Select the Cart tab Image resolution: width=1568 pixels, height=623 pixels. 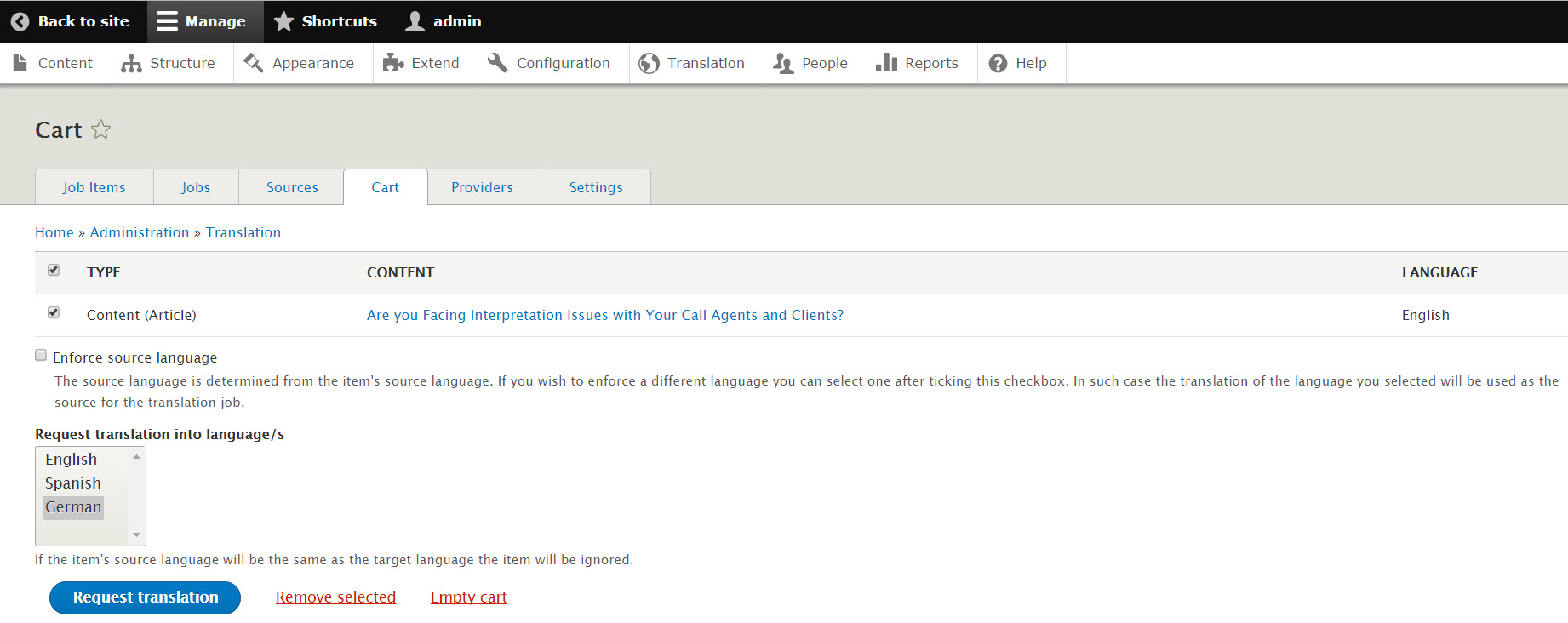[386, 187]
